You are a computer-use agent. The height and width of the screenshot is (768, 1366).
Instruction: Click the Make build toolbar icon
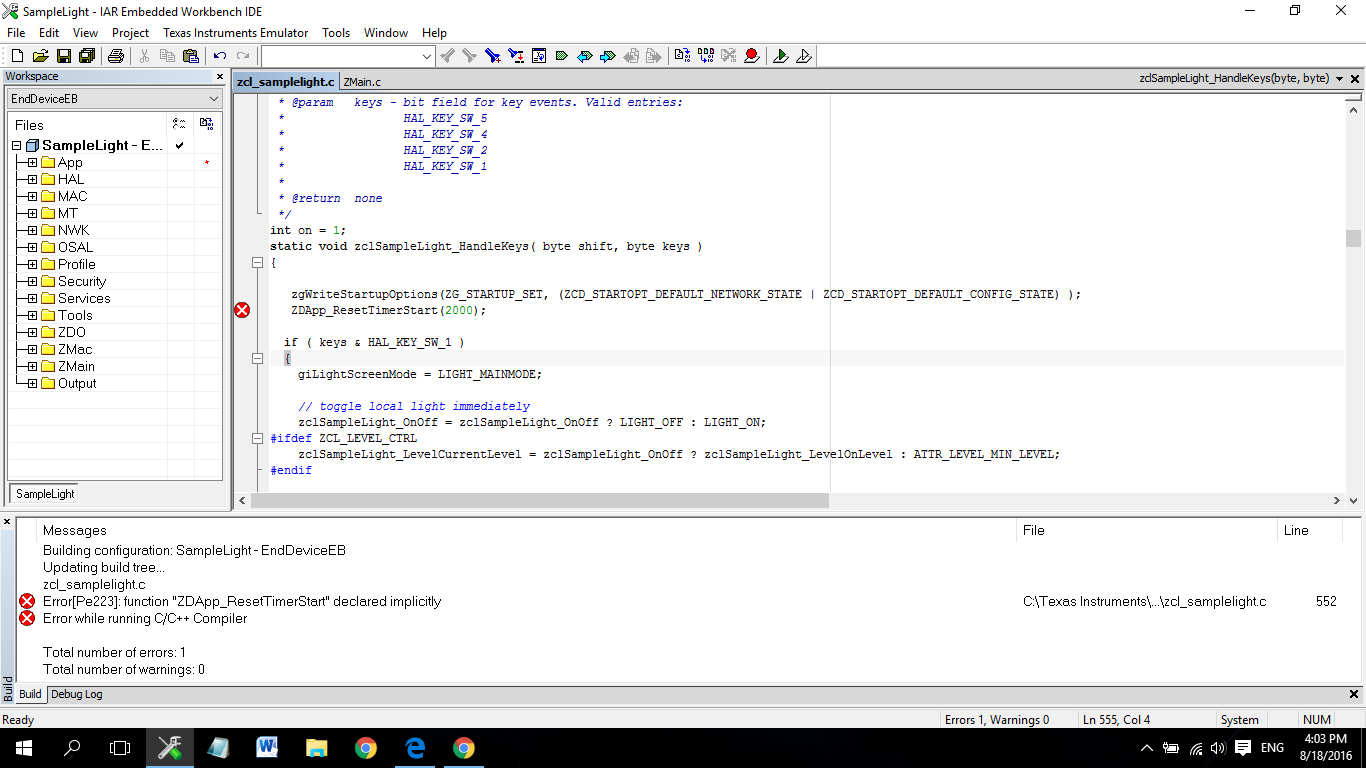coord(705,56)
